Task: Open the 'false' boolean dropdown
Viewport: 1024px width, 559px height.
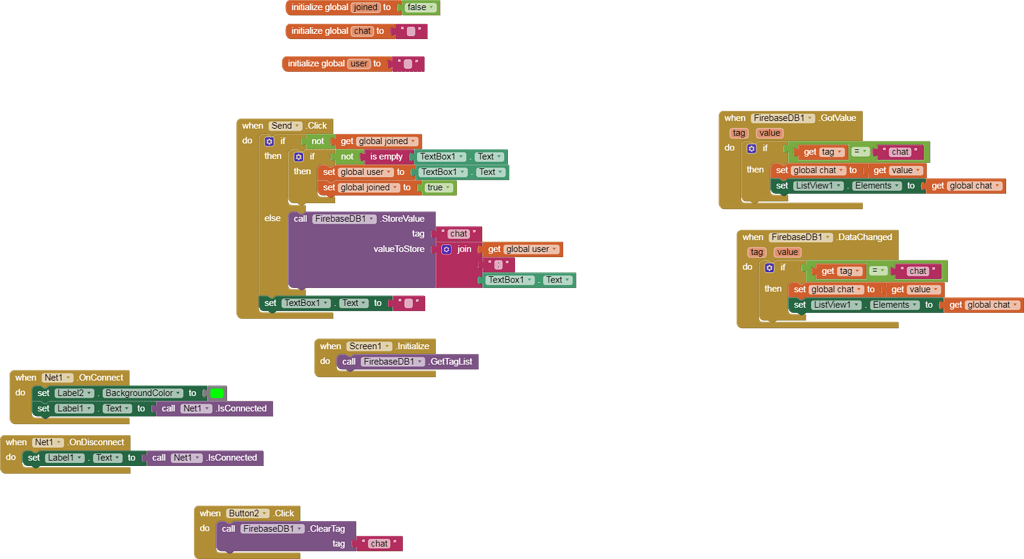Action: 420,7
